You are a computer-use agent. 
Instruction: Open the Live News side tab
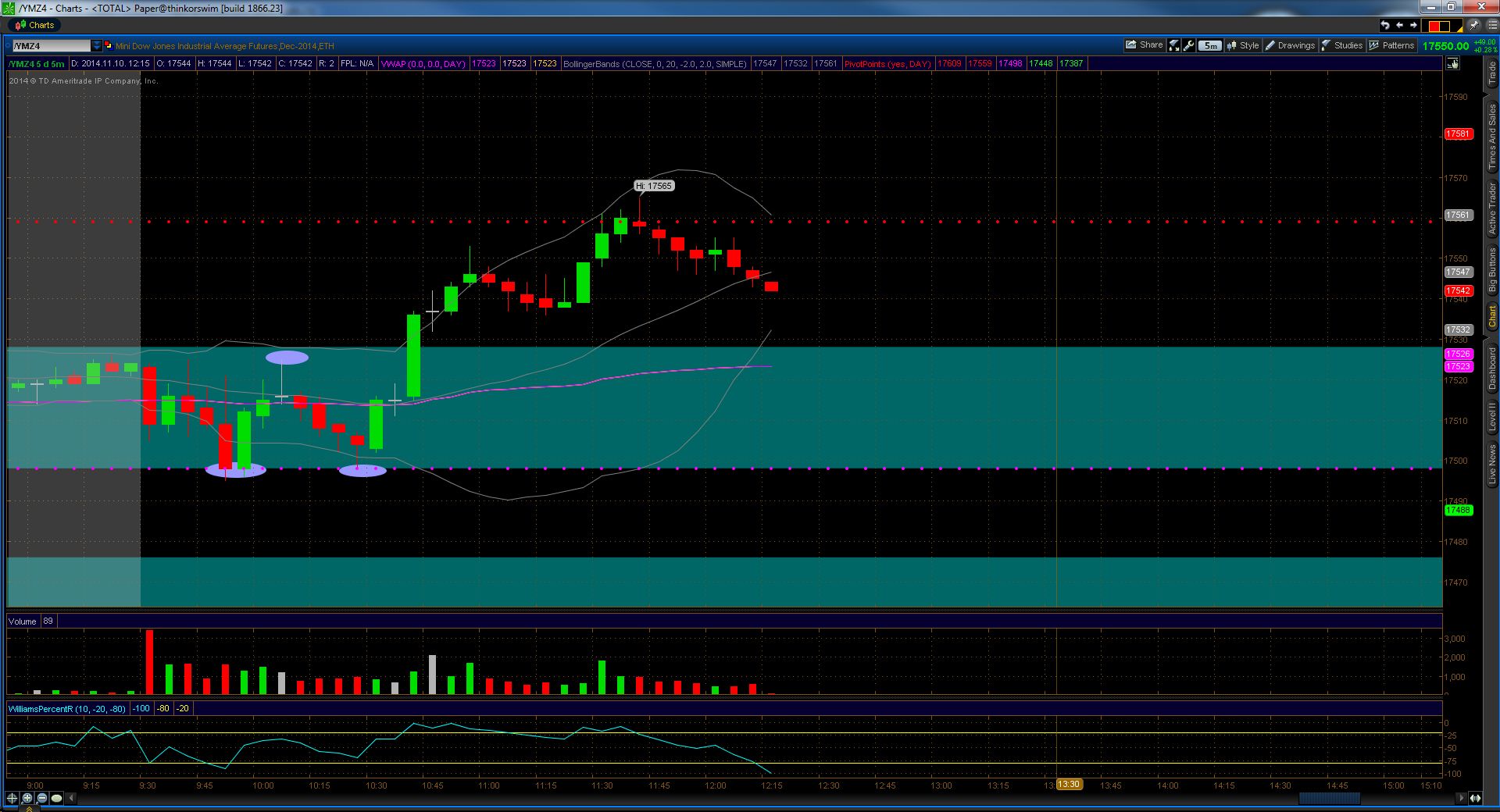coord(1491,465)
